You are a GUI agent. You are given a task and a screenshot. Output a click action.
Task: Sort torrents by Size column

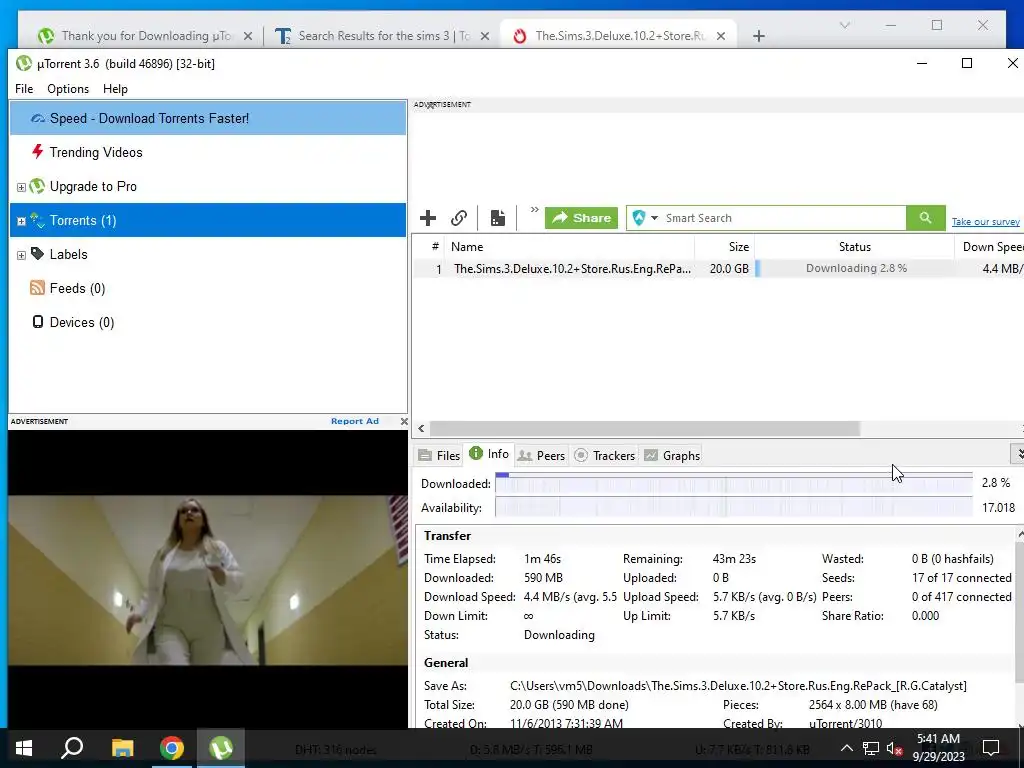pos(724,247)
